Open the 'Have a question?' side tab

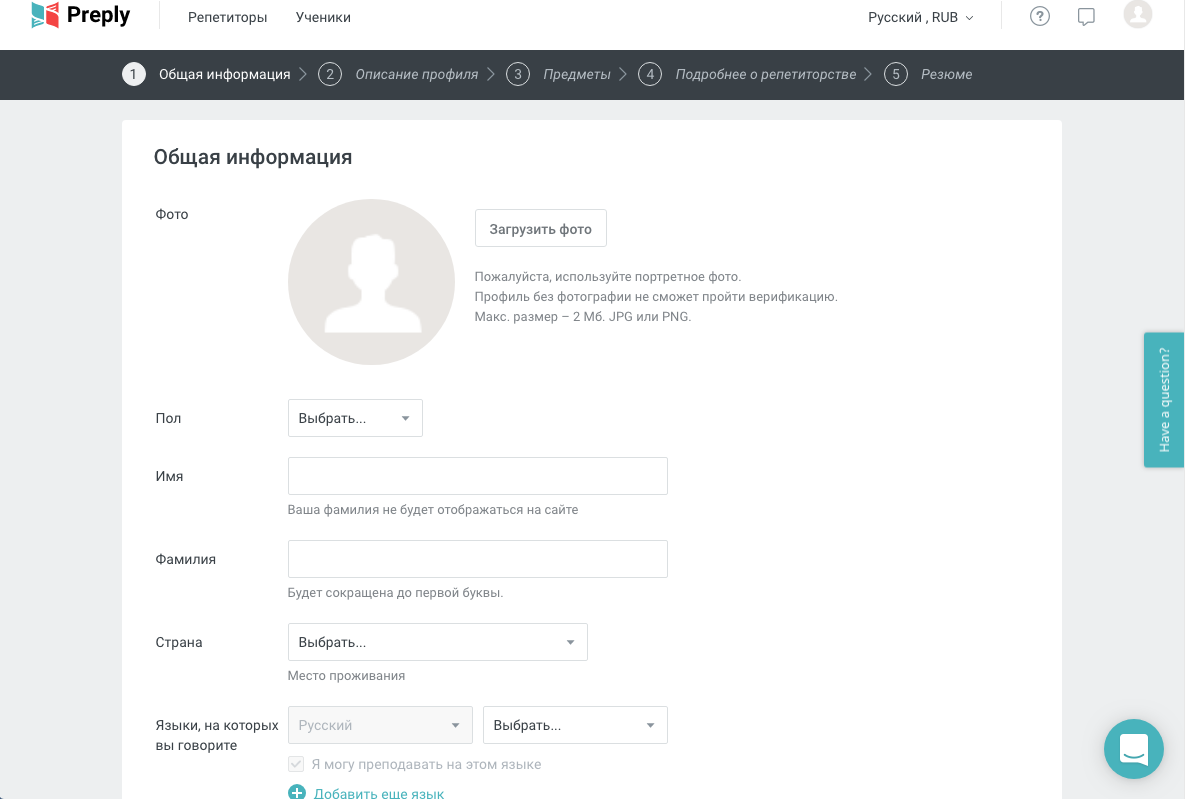[1164, 400]
